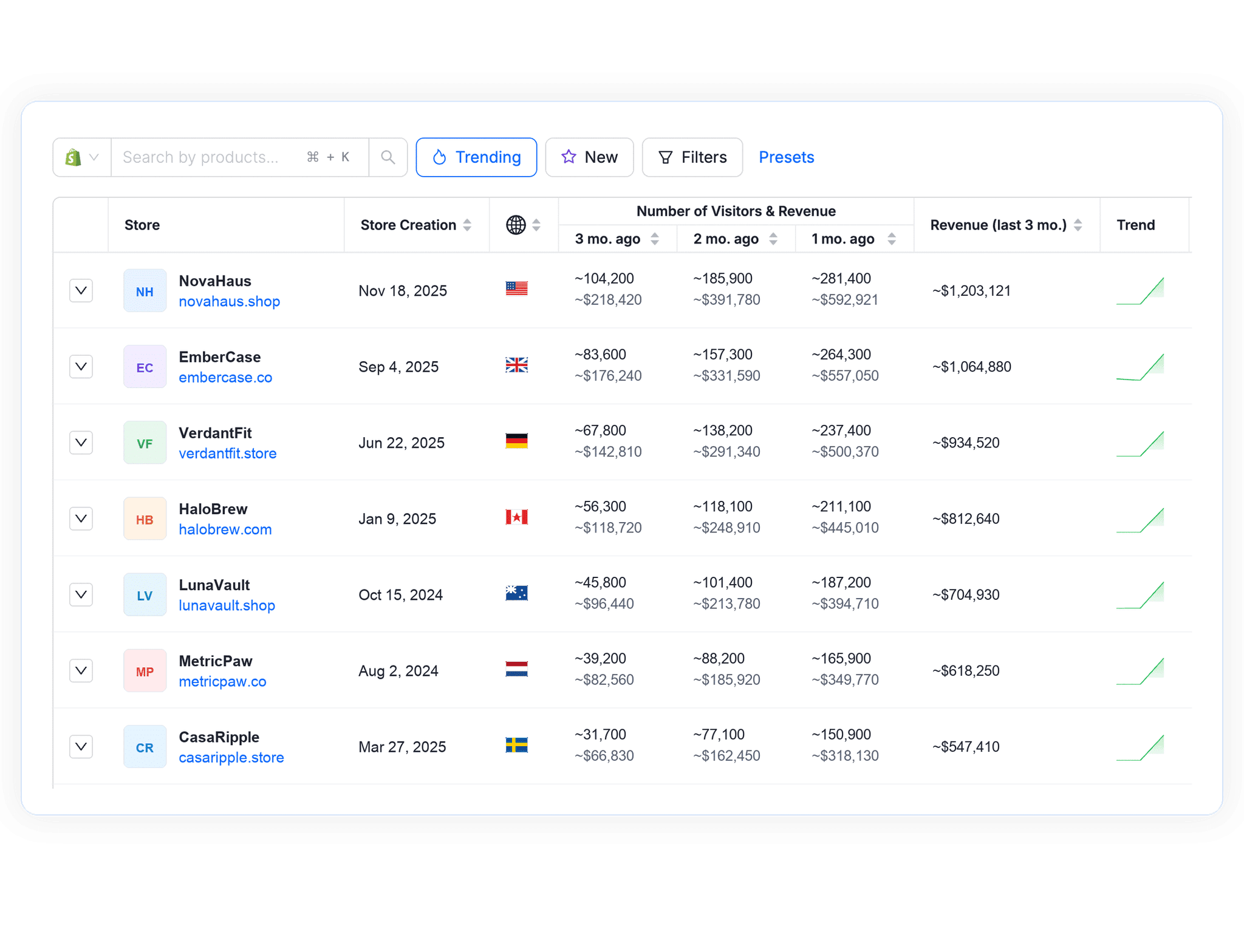Expand the MetricPaw row
This screenshot has width=1244, height=952.
81,671
